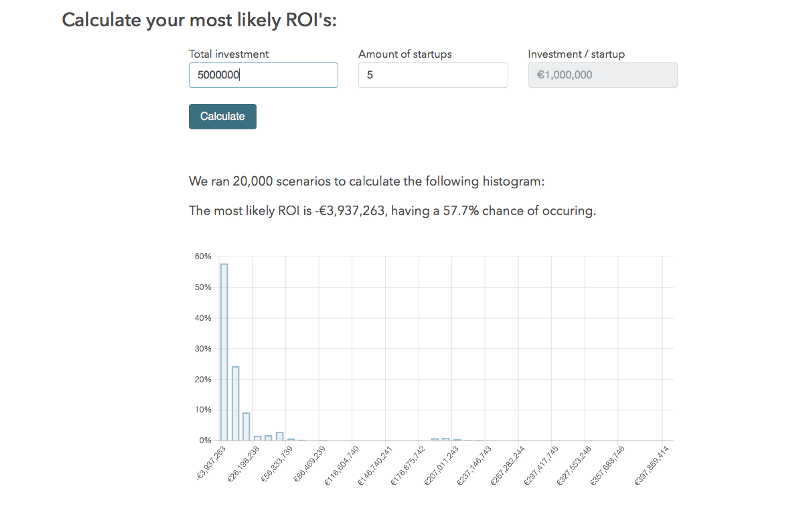Click the 60% y-axis label
The image size is (800, 514).
click(202, 257)
